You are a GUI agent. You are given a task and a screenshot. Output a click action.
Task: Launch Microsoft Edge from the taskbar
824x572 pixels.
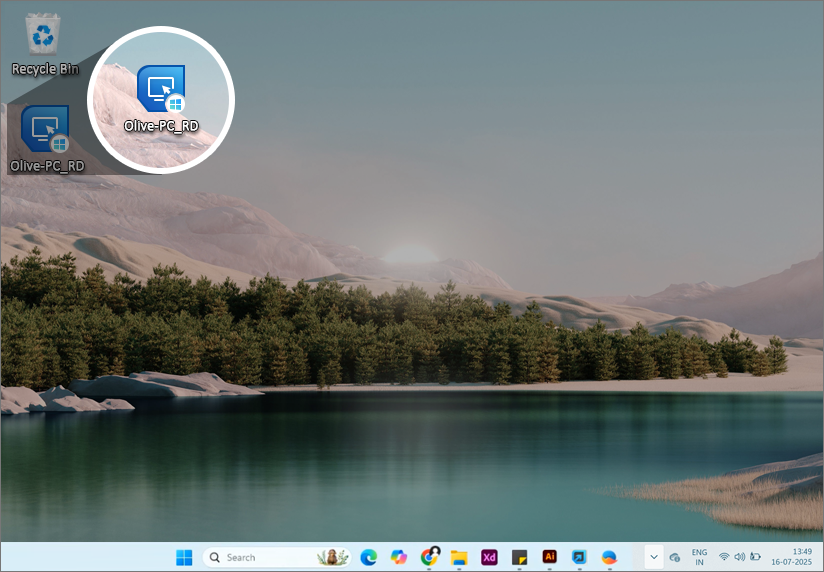[x=368, y=557]
